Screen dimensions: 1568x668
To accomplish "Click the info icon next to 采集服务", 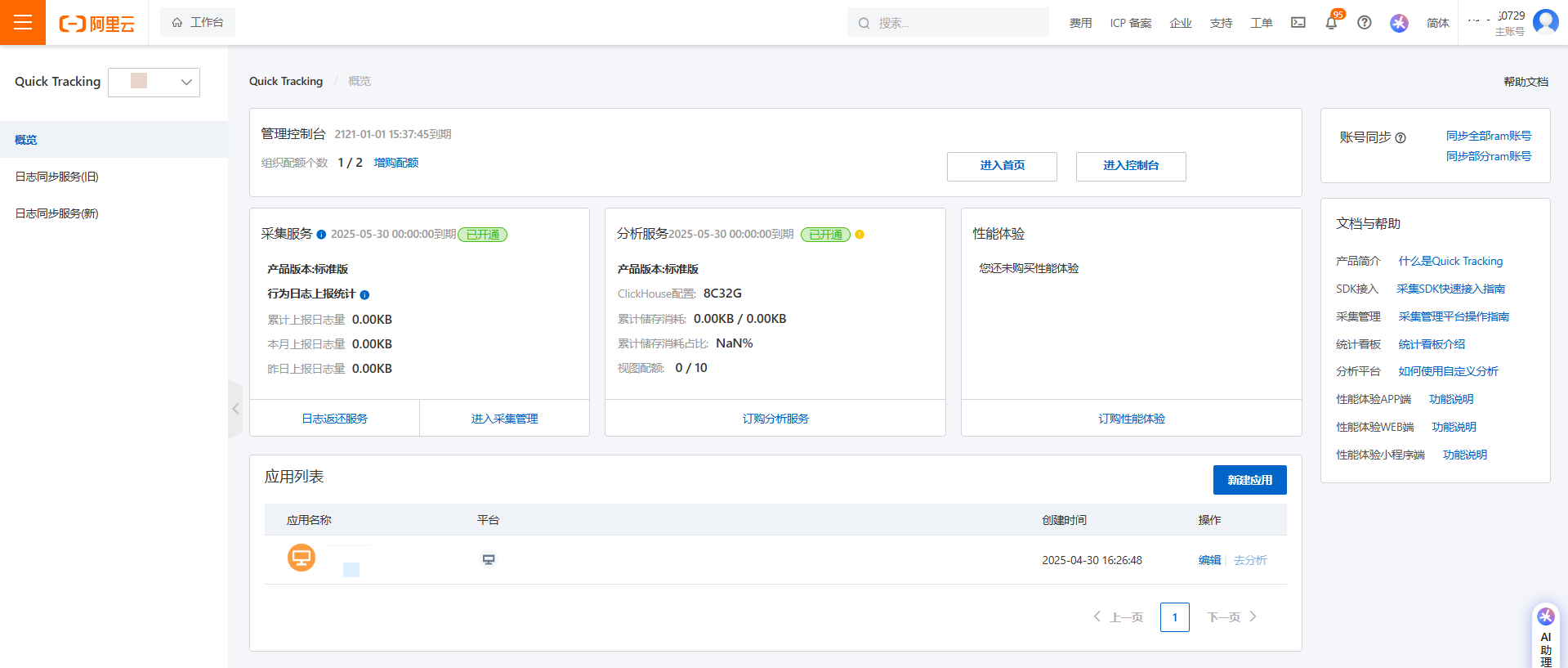I will click(x=321, y=235).
